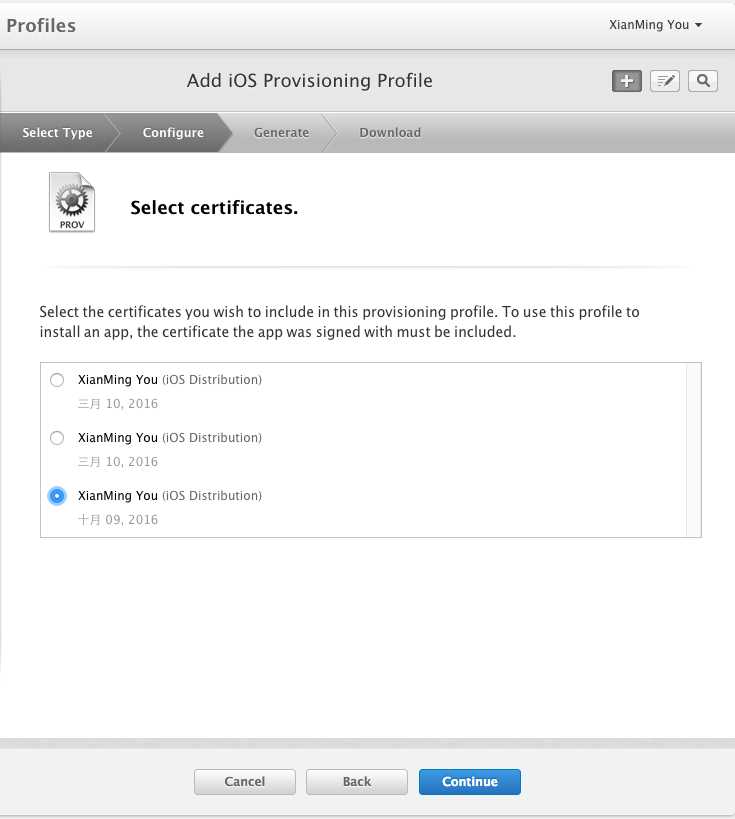This screenshot has width=735, height=819.
Task: Click the edit profiles pencil icon
Action: (x=665, y=82)
